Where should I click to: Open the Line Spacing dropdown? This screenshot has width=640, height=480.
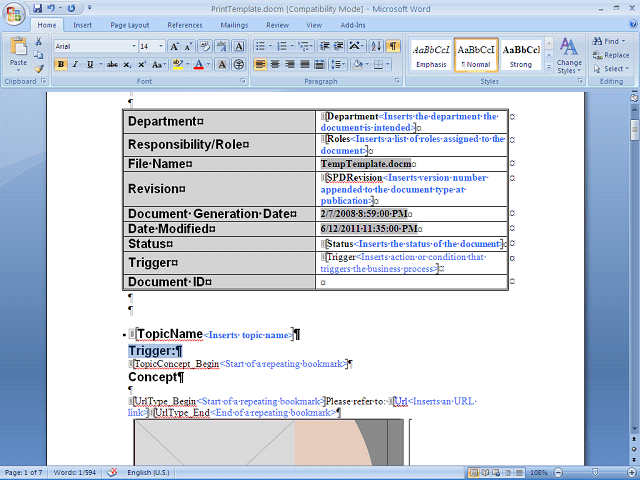pos(338,64)
